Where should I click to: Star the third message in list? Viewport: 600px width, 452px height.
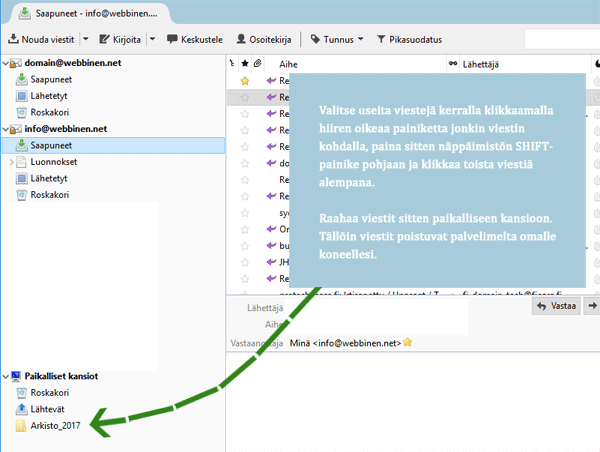(x=245, y=114)
